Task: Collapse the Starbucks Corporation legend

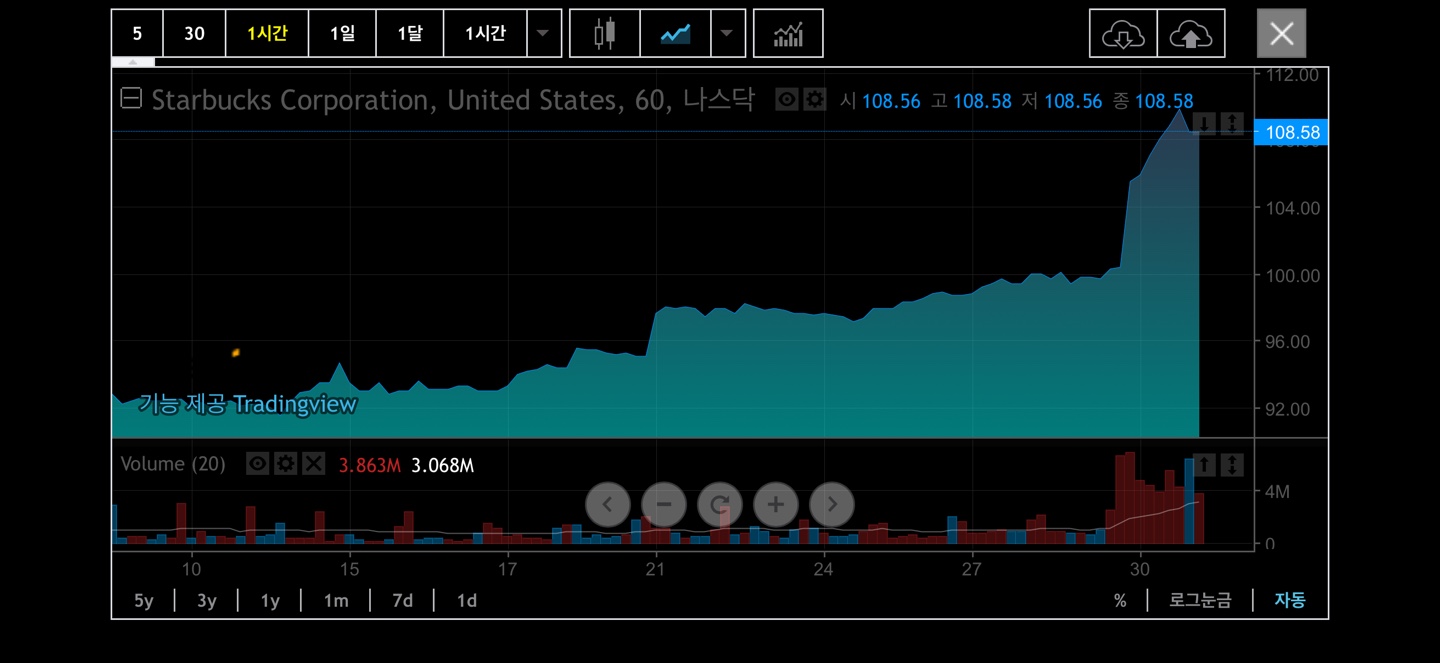Action: coord(131,99)
